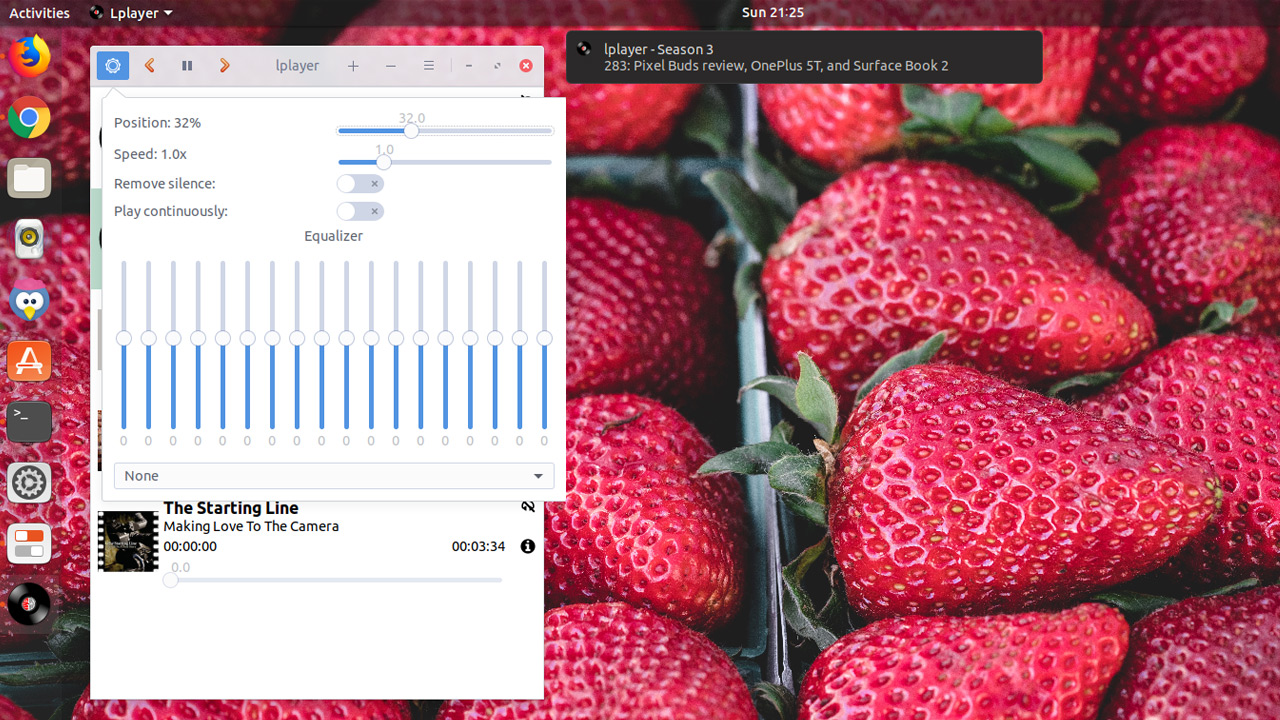Skip to next track with right chevron
Image resolution: width=1280 pixels, height=720 pixels.
coord(224,66)
